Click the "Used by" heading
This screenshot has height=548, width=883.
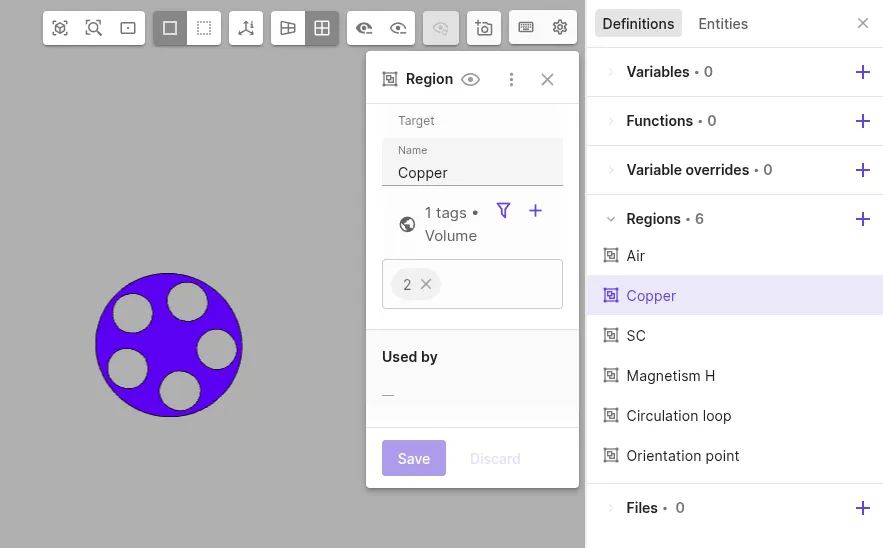pos(410,357)
